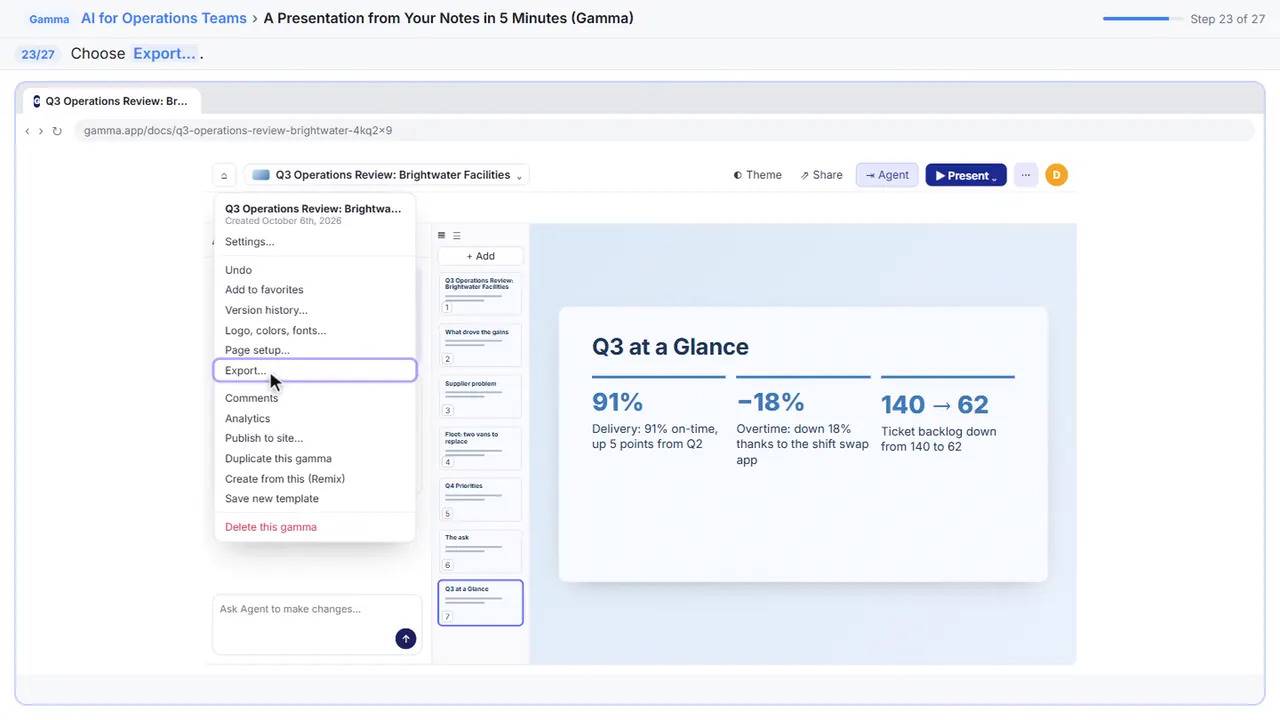Switch to the filmstrip card view icon

pyautogui.click(x=442, y=236)
